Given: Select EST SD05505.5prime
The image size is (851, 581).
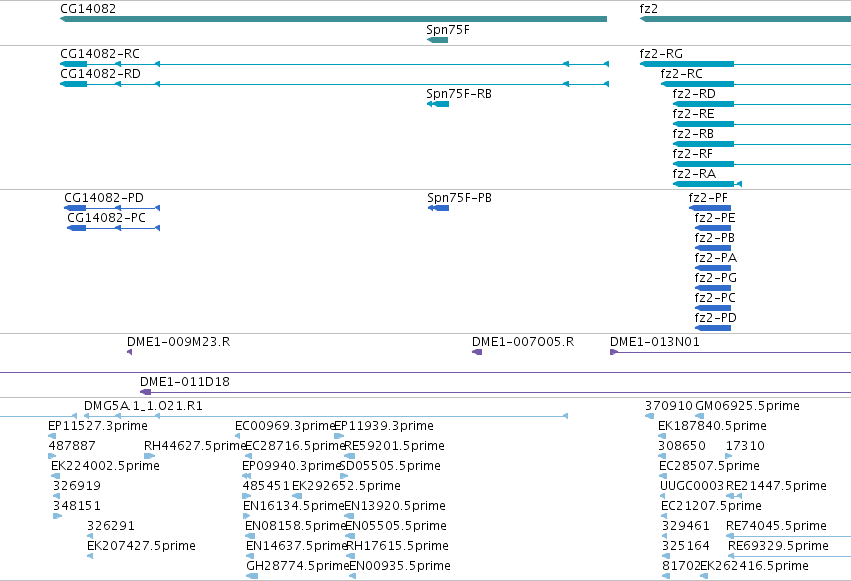Looking at the screenshot, I should [x=344, y=476].
